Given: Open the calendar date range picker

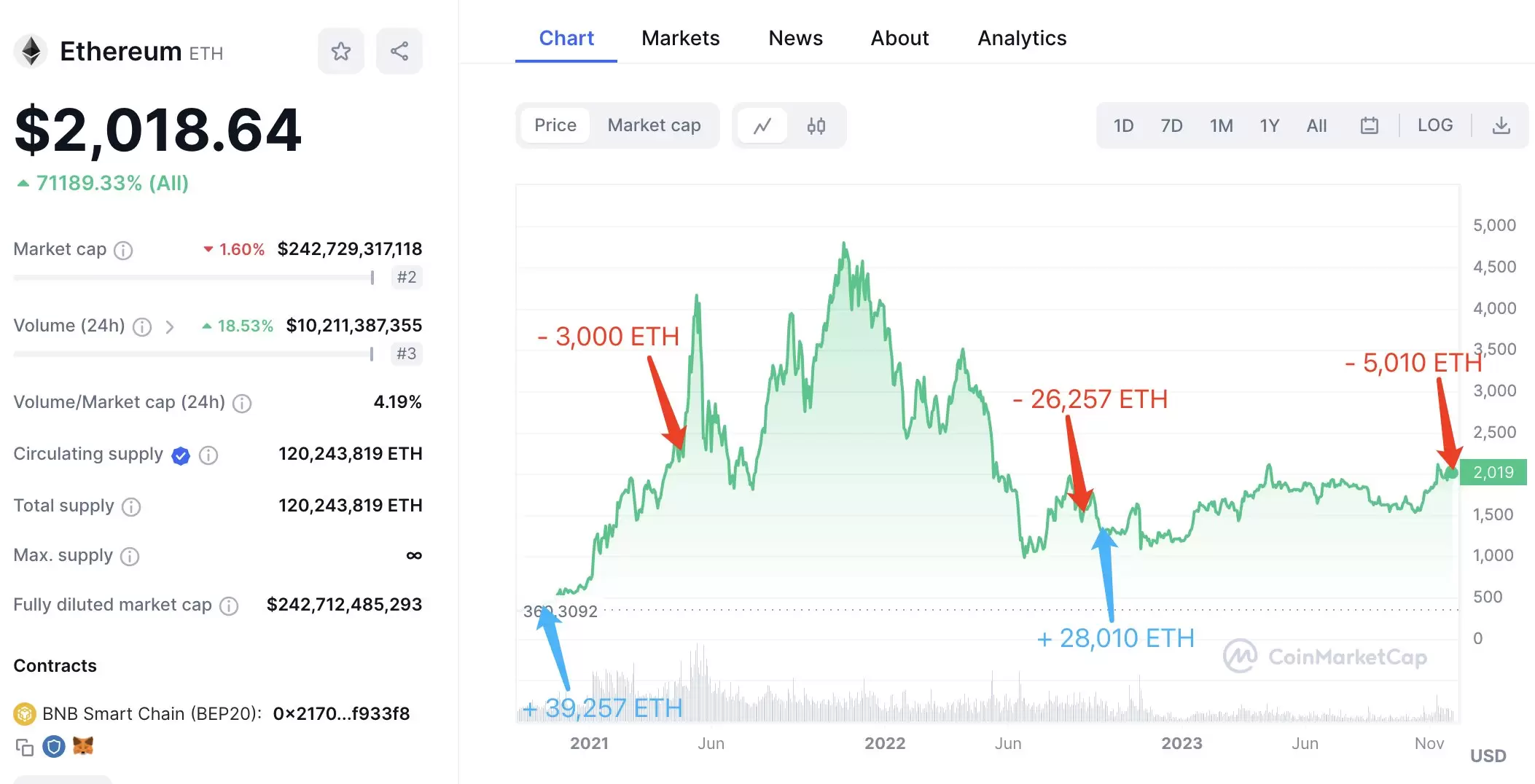Looking at the screenshot, I should tap(1370, 126).
